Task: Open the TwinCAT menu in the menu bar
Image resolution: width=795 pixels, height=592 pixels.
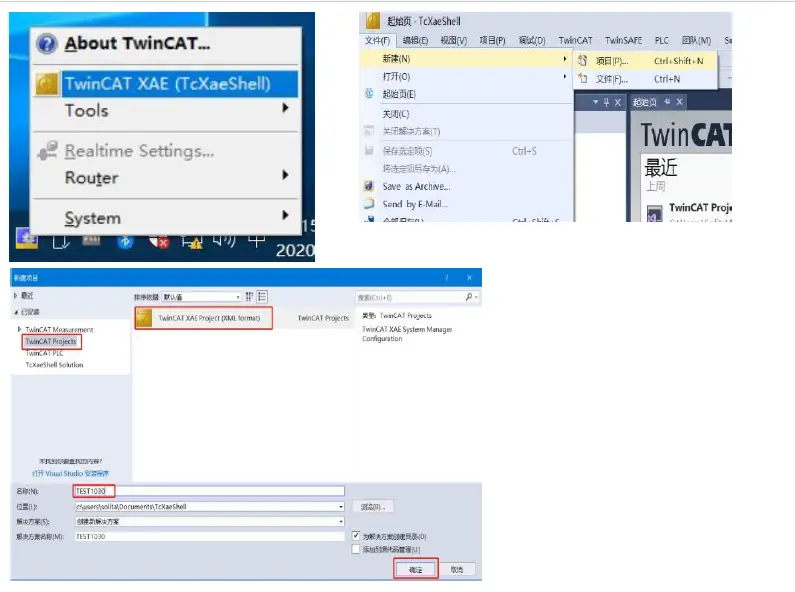Action: [x=575, y=41]
